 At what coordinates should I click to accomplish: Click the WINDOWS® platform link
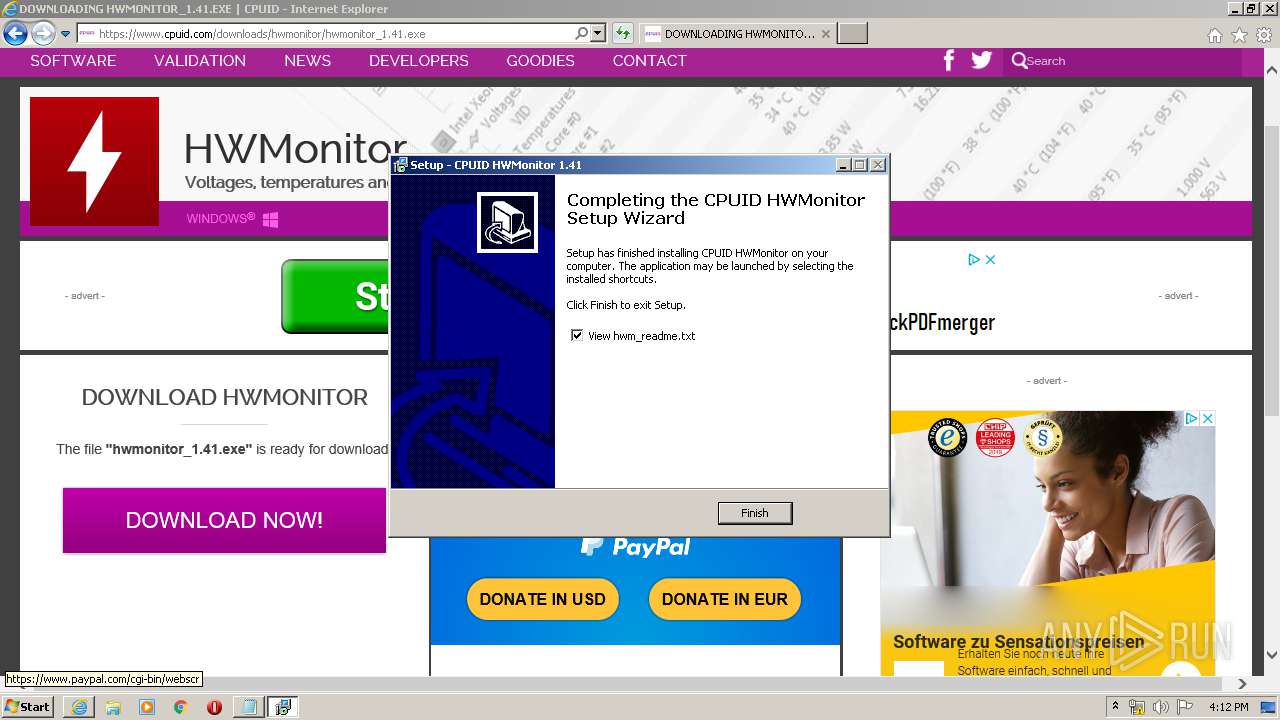[x=220, y=218]
